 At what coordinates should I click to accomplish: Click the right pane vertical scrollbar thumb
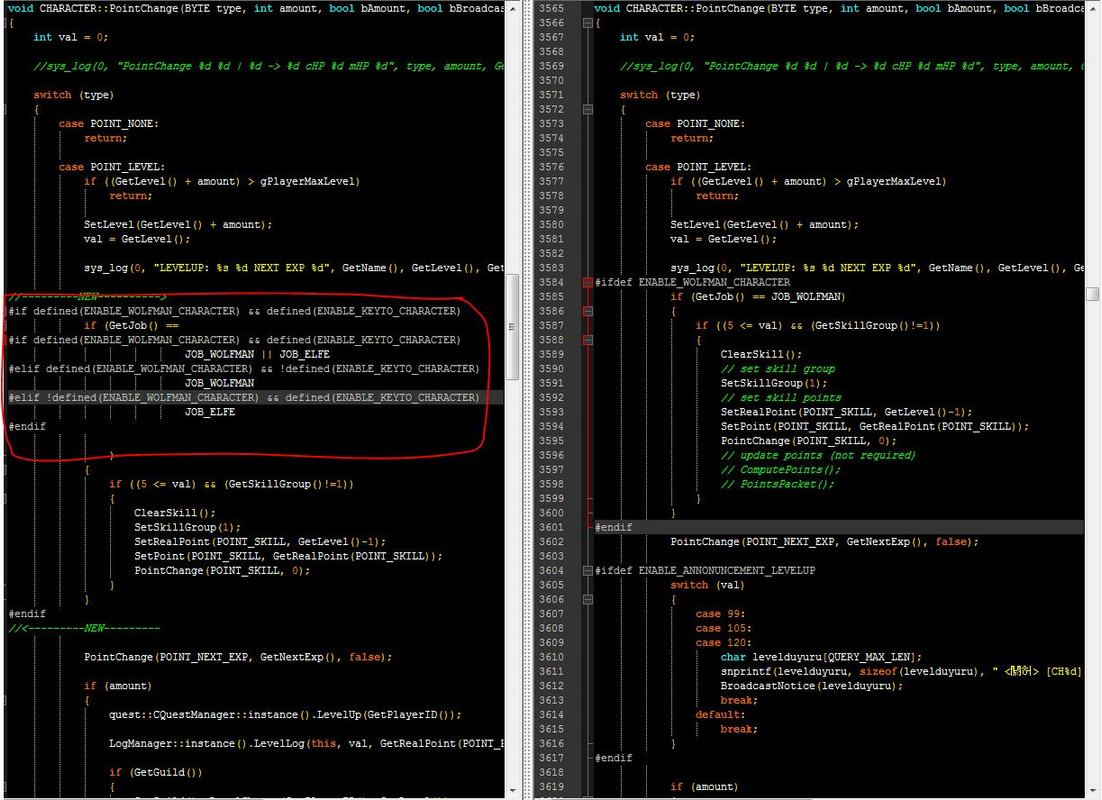(x=1092, y=294)
